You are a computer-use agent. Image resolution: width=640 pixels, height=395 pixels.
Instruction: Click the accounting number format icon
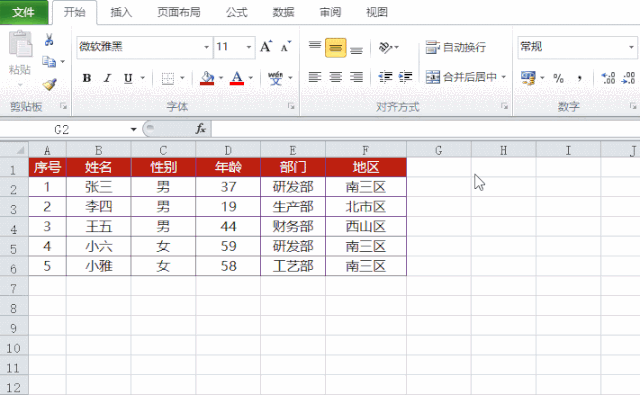(528, 78)
